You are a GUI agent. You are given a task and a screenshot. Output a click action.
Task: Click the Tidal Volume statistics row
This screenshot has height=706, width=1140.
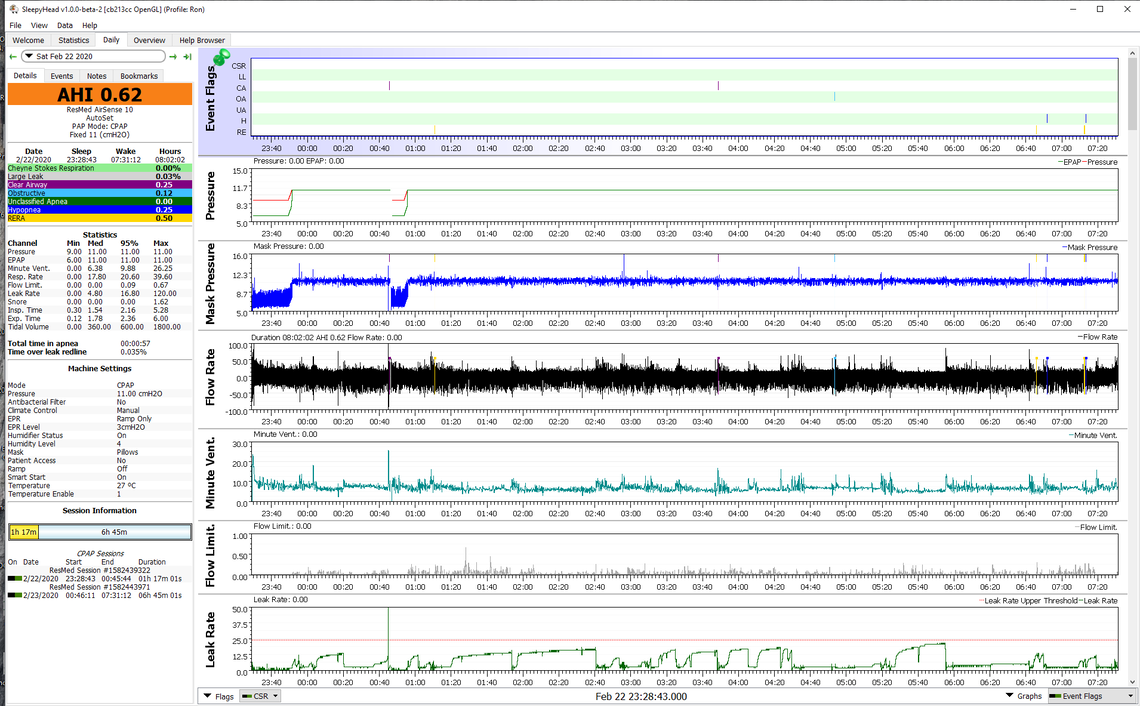point(100,327)
